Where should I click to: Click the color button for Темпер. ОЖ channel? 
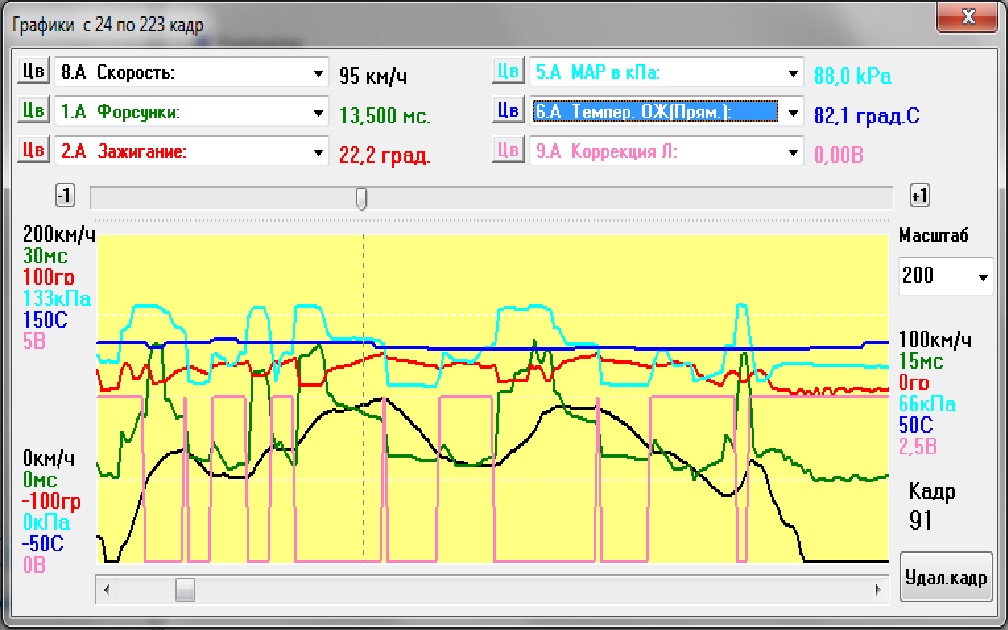click(508, 110)
